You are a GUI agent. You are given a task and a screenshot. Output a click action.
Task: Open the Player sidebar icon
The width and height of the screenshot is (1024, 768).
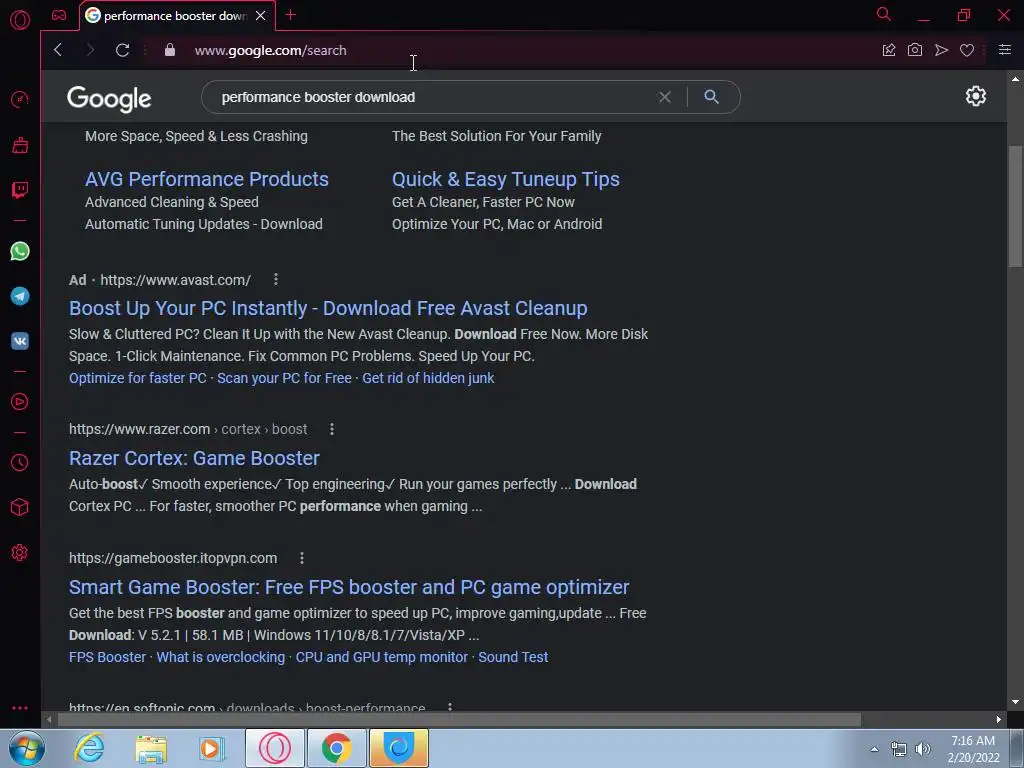click(x=20, y=402)
